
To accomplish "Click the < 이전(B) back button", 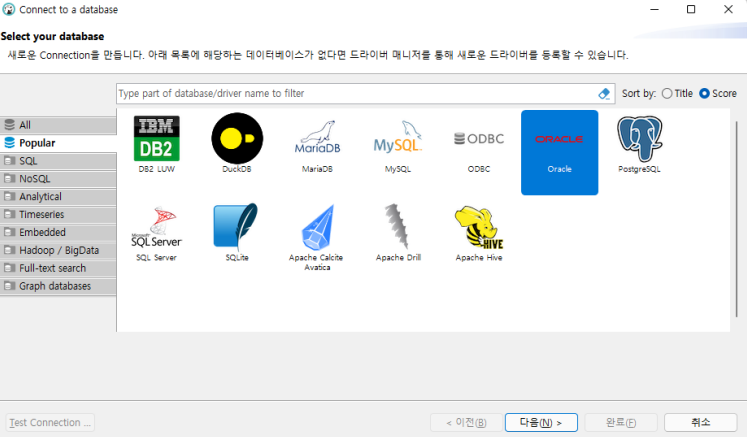I will [466, 423].
